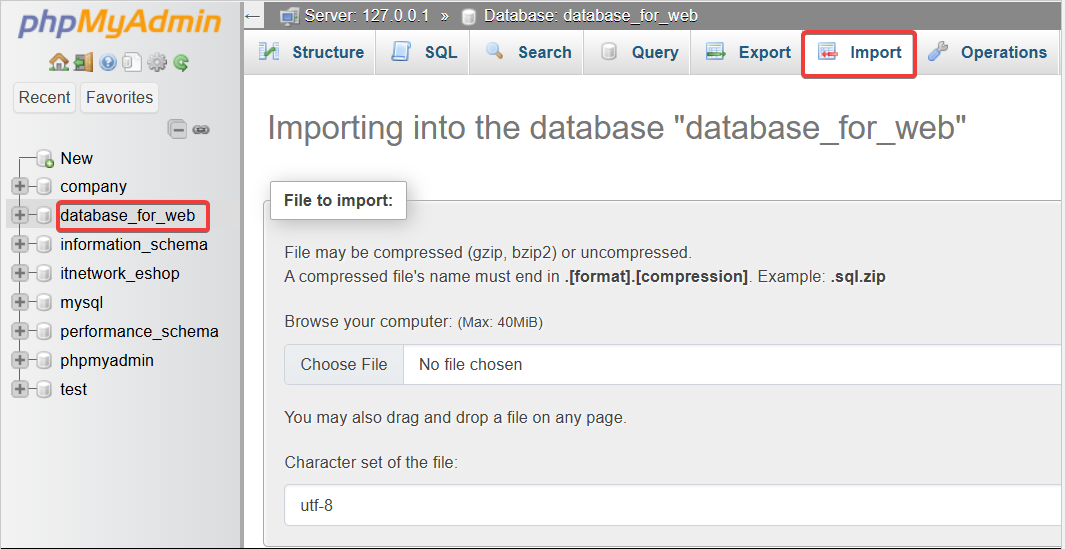
Task: Click the Choose File button
Action: [x=344, y=365]
